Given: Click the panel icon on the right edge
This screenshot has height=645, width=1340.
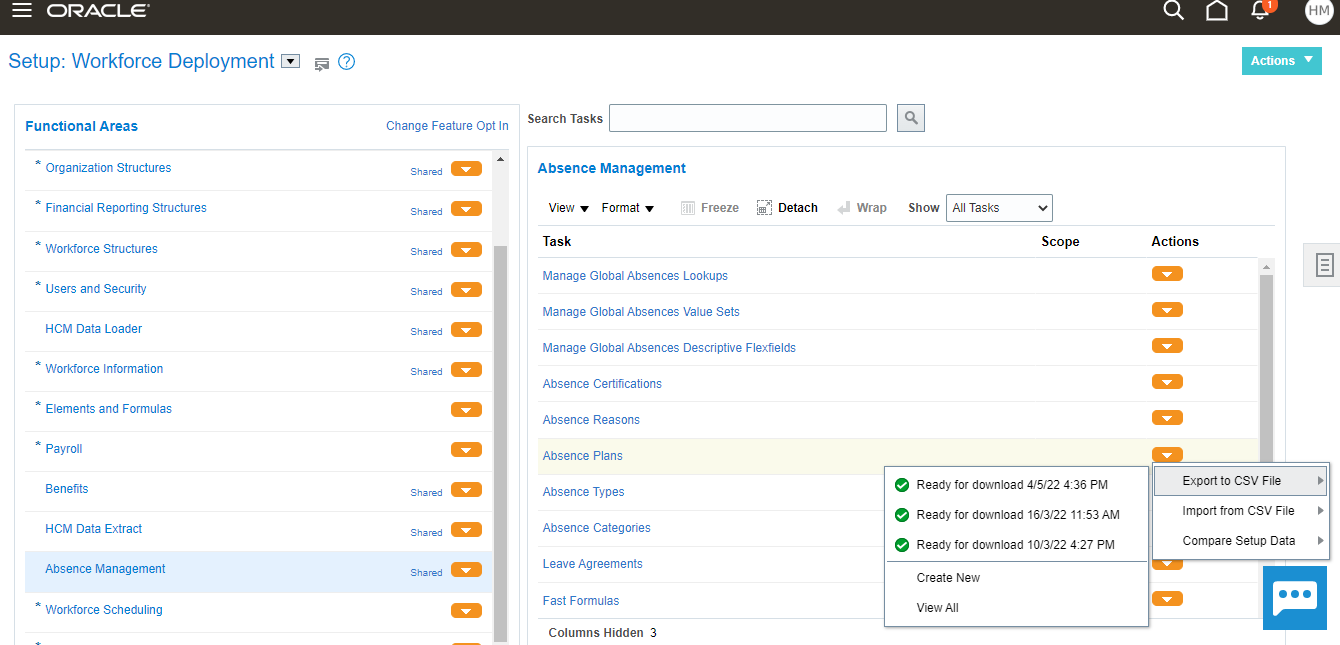Looking at the screenshot, I should coord(1324,265).
